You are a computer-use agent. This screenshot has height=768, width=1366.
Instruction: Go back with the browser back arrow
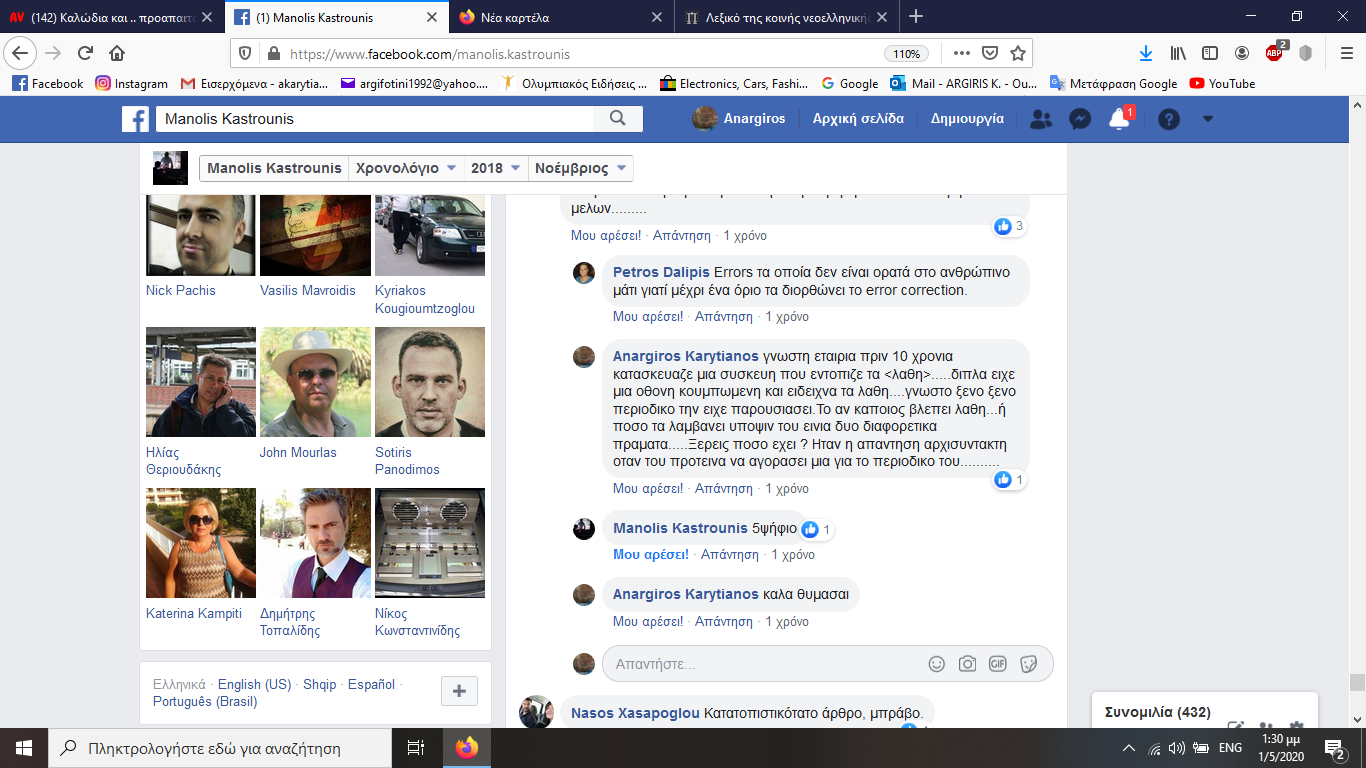[21, 53]
